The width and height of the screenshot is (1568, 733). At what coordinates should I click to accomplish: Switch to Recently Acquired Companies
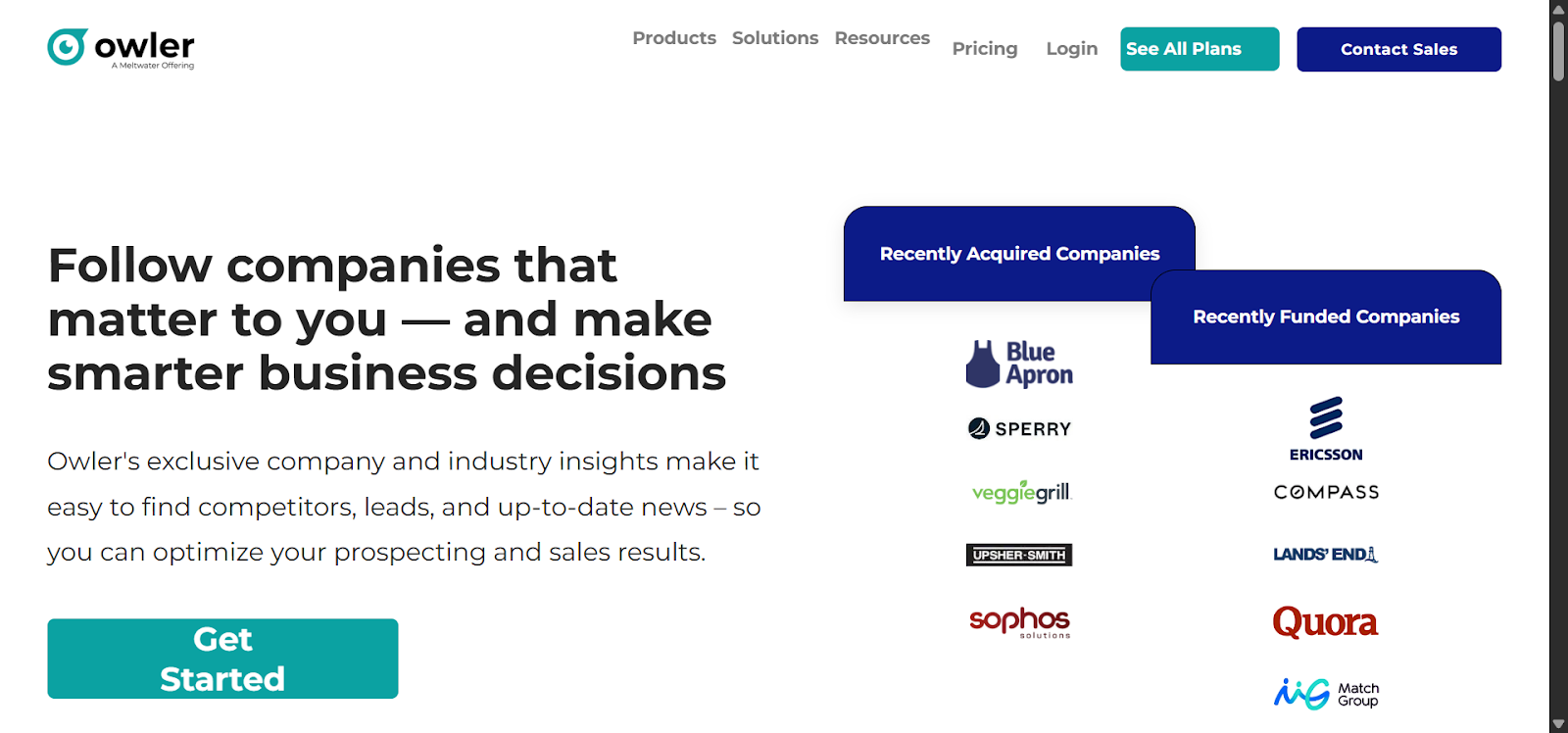tap(1019, 253)
